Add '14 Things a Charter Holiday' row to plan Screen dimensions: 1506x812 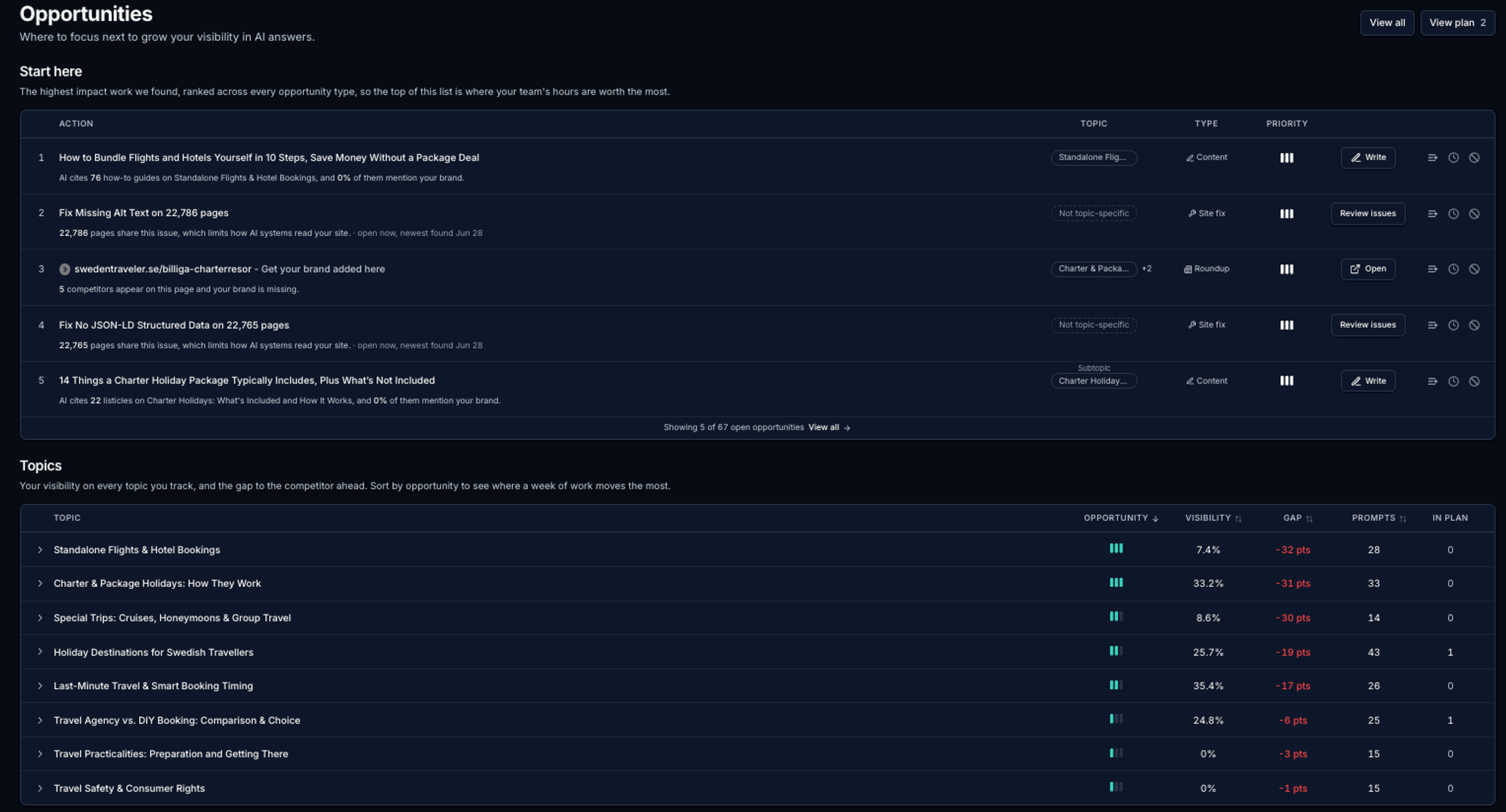1432,381
